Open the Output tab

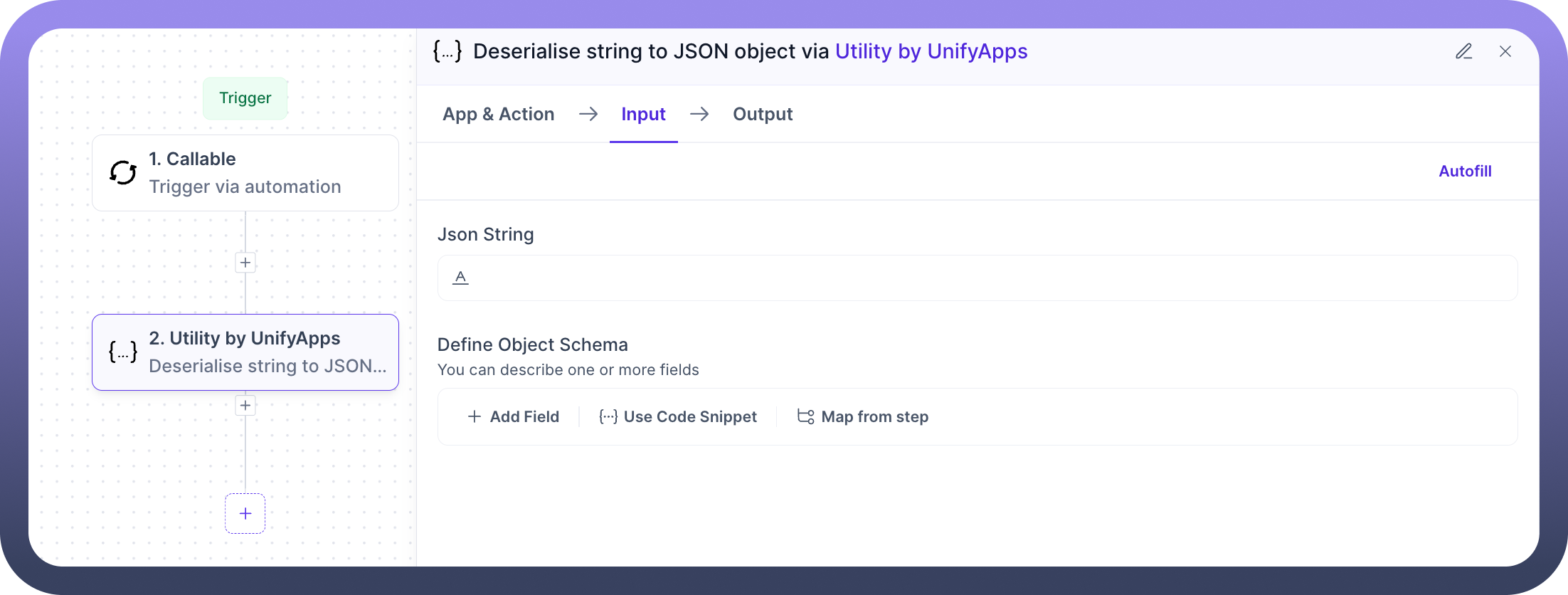(x=763, y=114)
